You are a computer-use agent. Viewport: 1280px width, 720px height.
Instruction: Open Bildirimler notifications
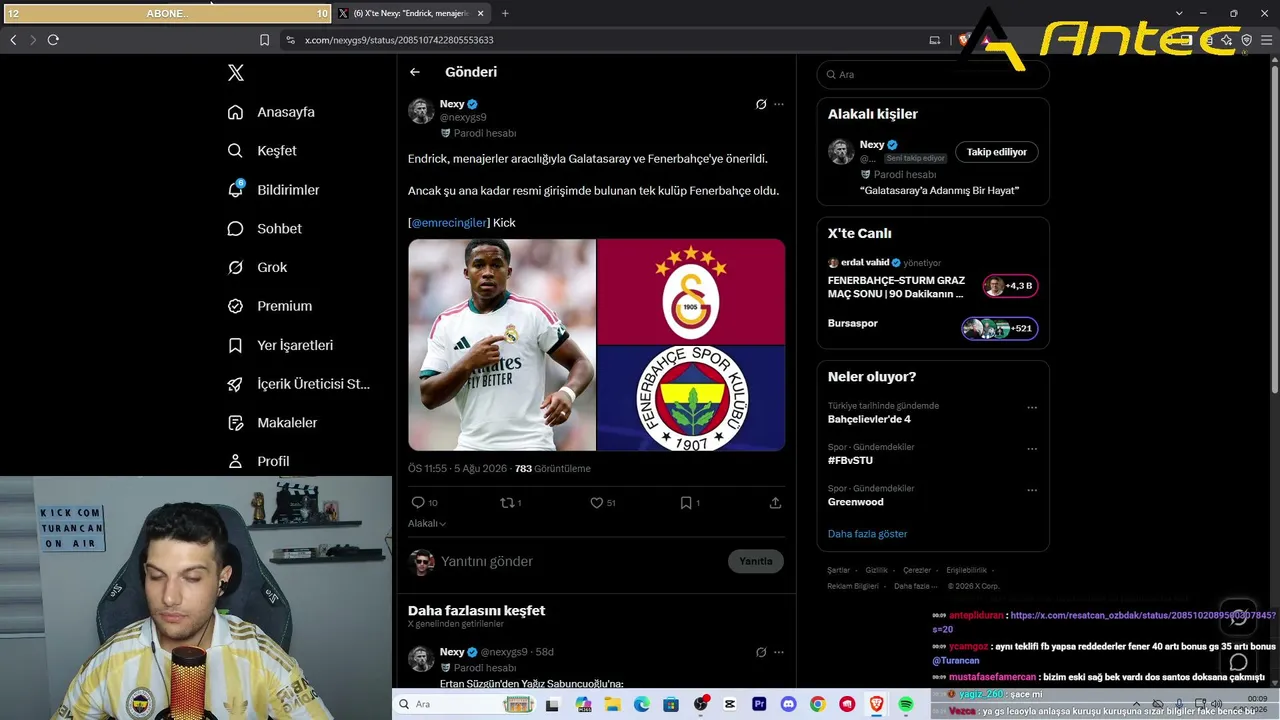273,190
